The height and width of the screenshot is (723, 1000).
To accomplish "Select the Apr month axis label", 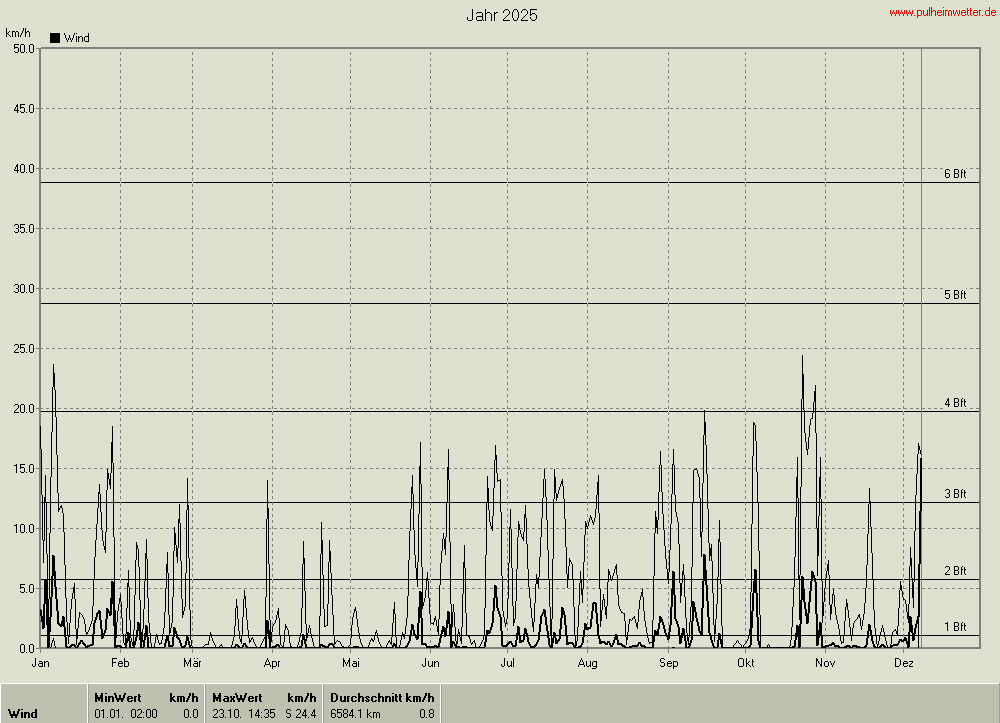I will [272, 663].
